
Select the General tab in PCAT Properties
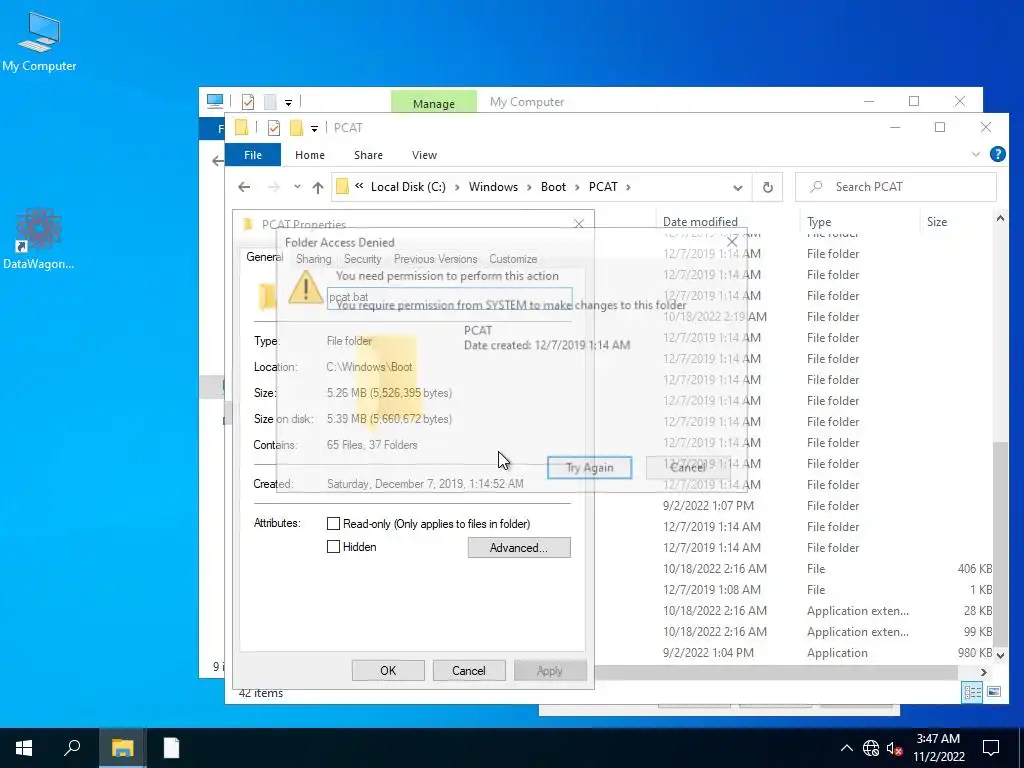(264, 257)
